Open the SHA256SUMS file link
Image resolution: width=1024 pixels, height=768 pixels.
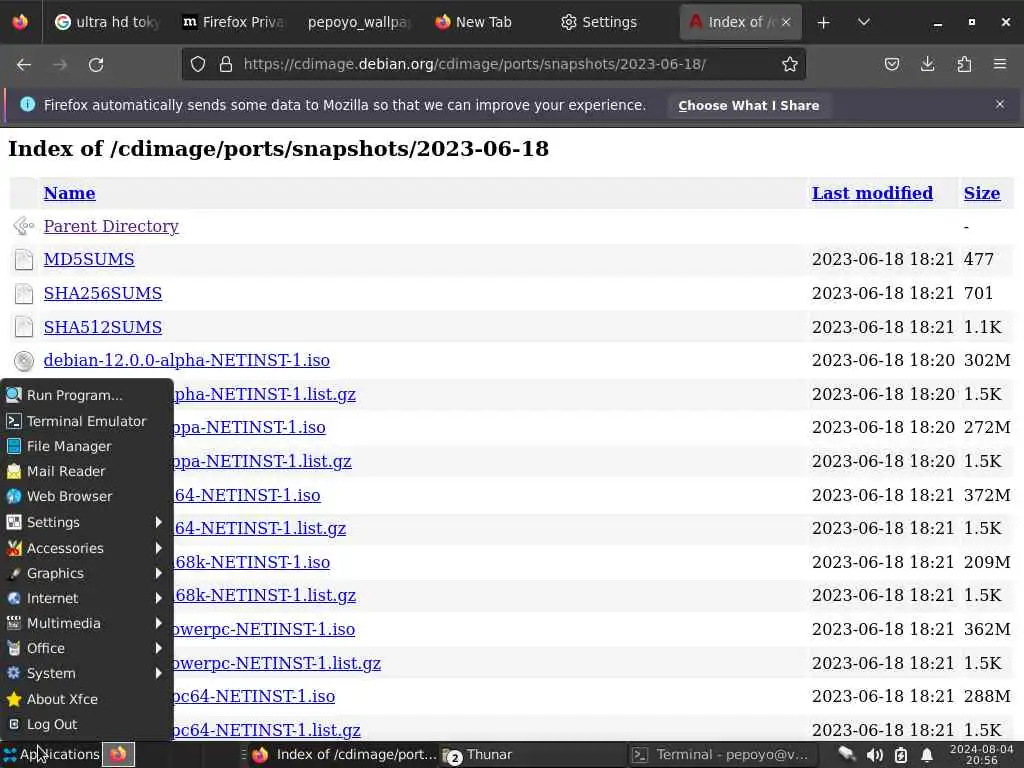point(103,293)
